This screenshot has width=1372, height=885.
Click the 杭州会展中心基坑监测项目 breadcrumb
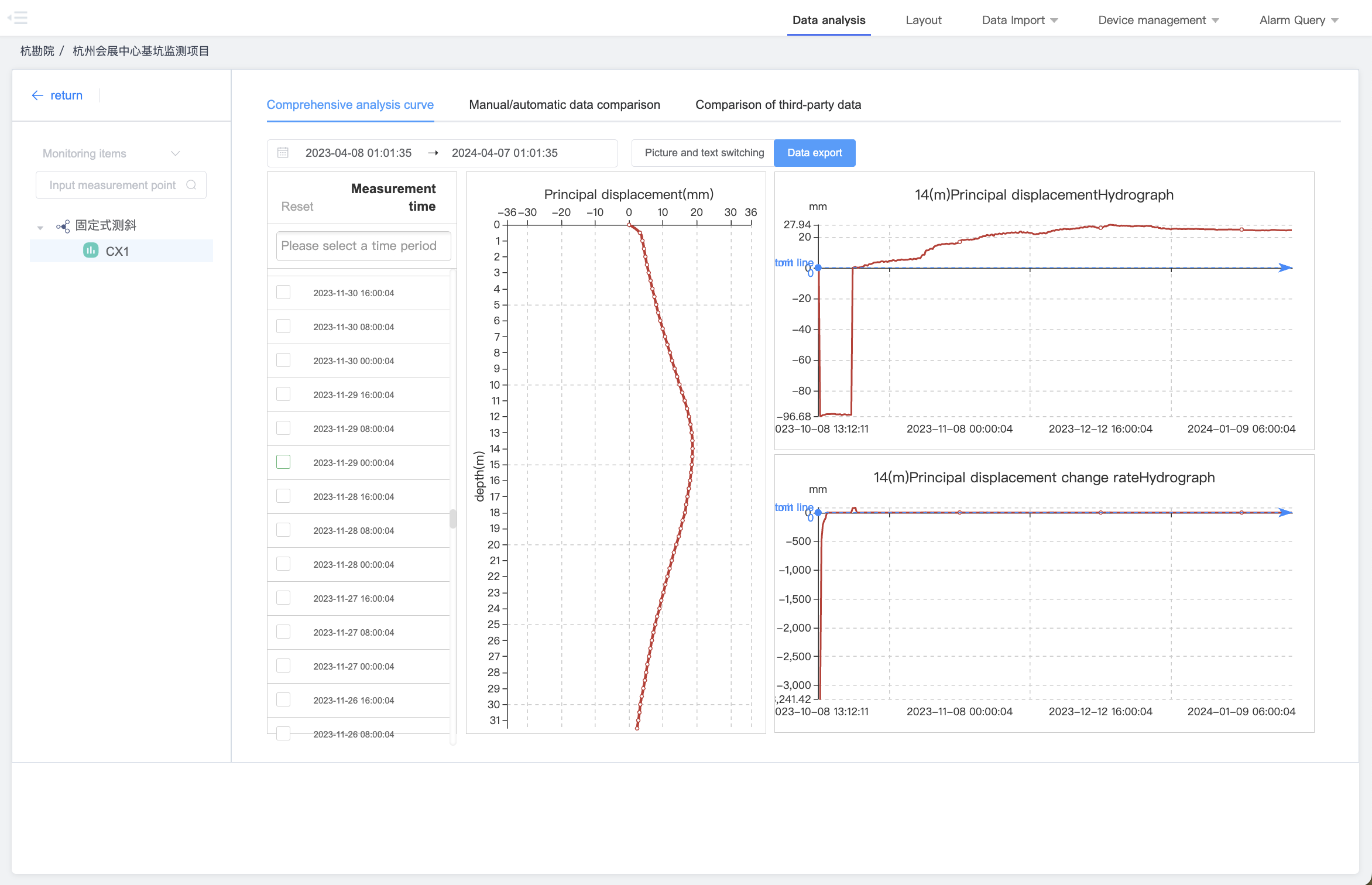[x=141, y=51]
